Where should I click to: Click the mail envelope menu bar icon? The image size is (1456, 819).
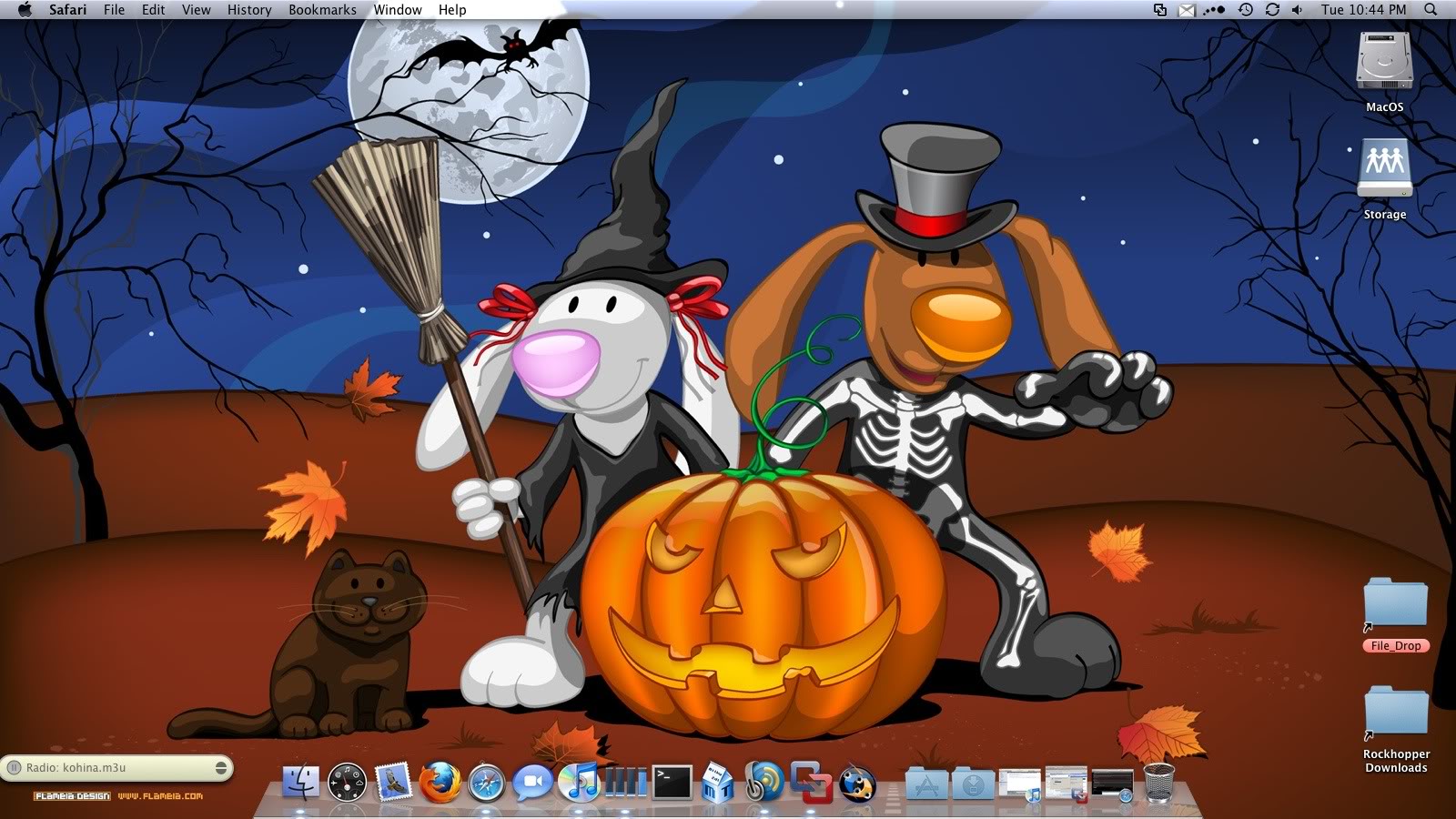pos(1187,10)
